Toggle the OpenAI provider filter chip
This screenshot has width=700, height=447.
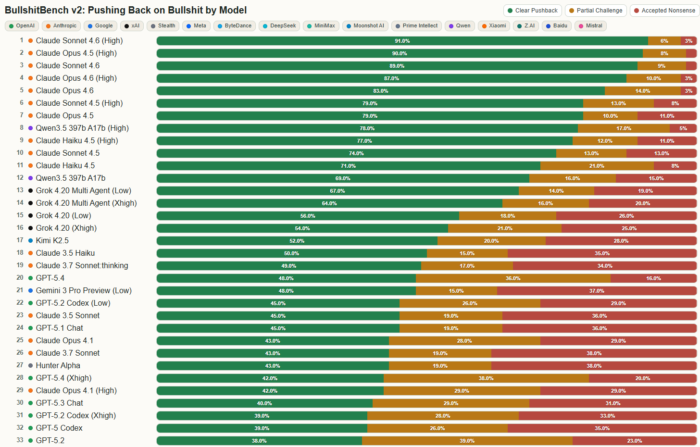[x=23, y=24]
